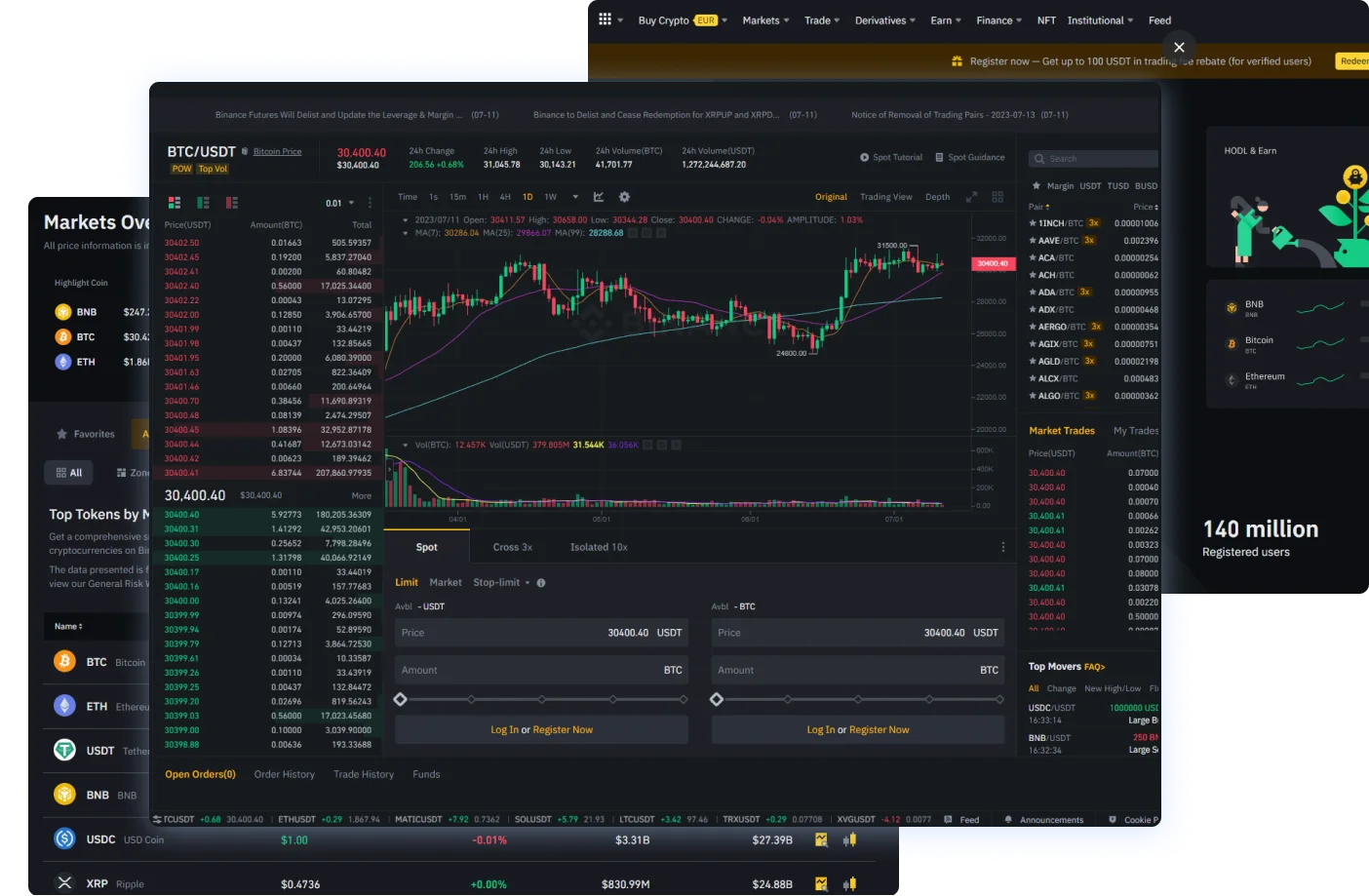Viewport: 1369px width, 896px height.
Task: Click Register Now in the sell form
Action: click(x=879, y=730)
